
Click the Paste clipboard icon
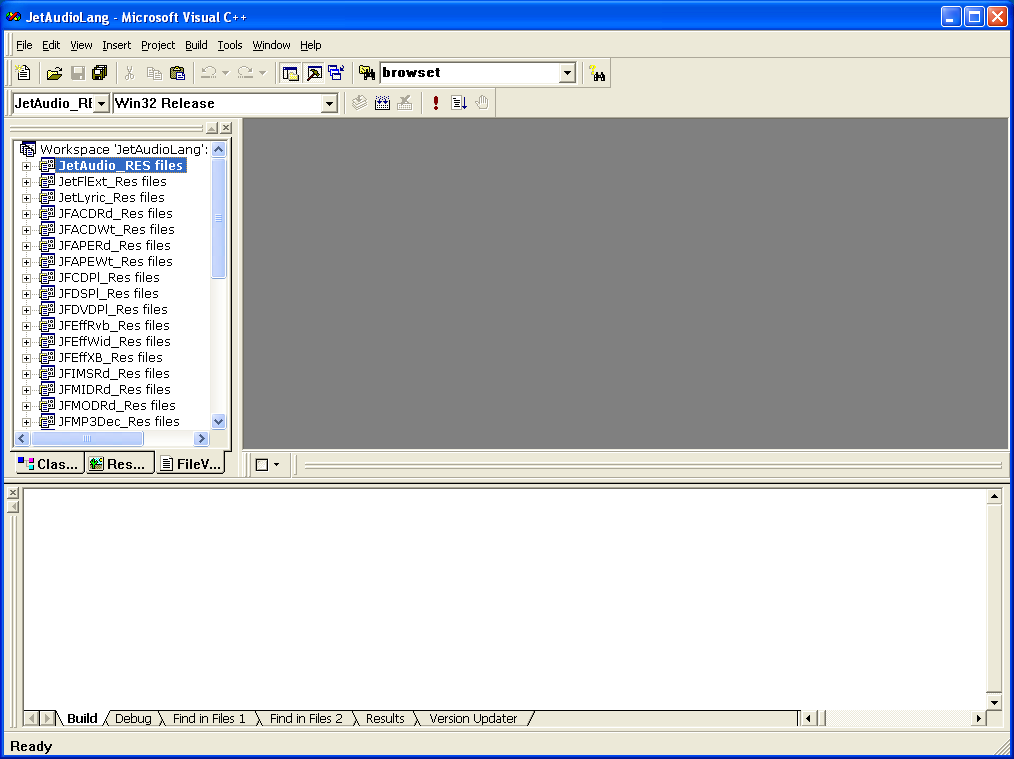click(x=177, y=73)
